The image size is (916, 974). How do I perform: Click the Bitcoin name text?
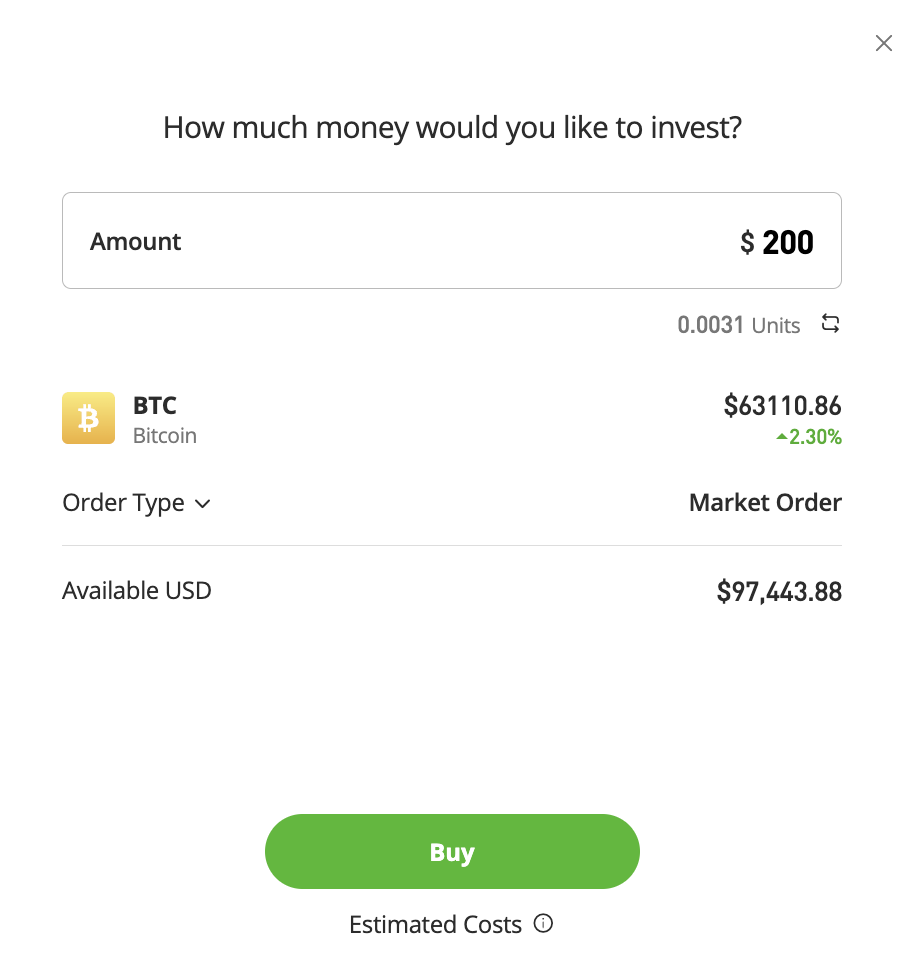pyautogui.click(x=165, y=435)
